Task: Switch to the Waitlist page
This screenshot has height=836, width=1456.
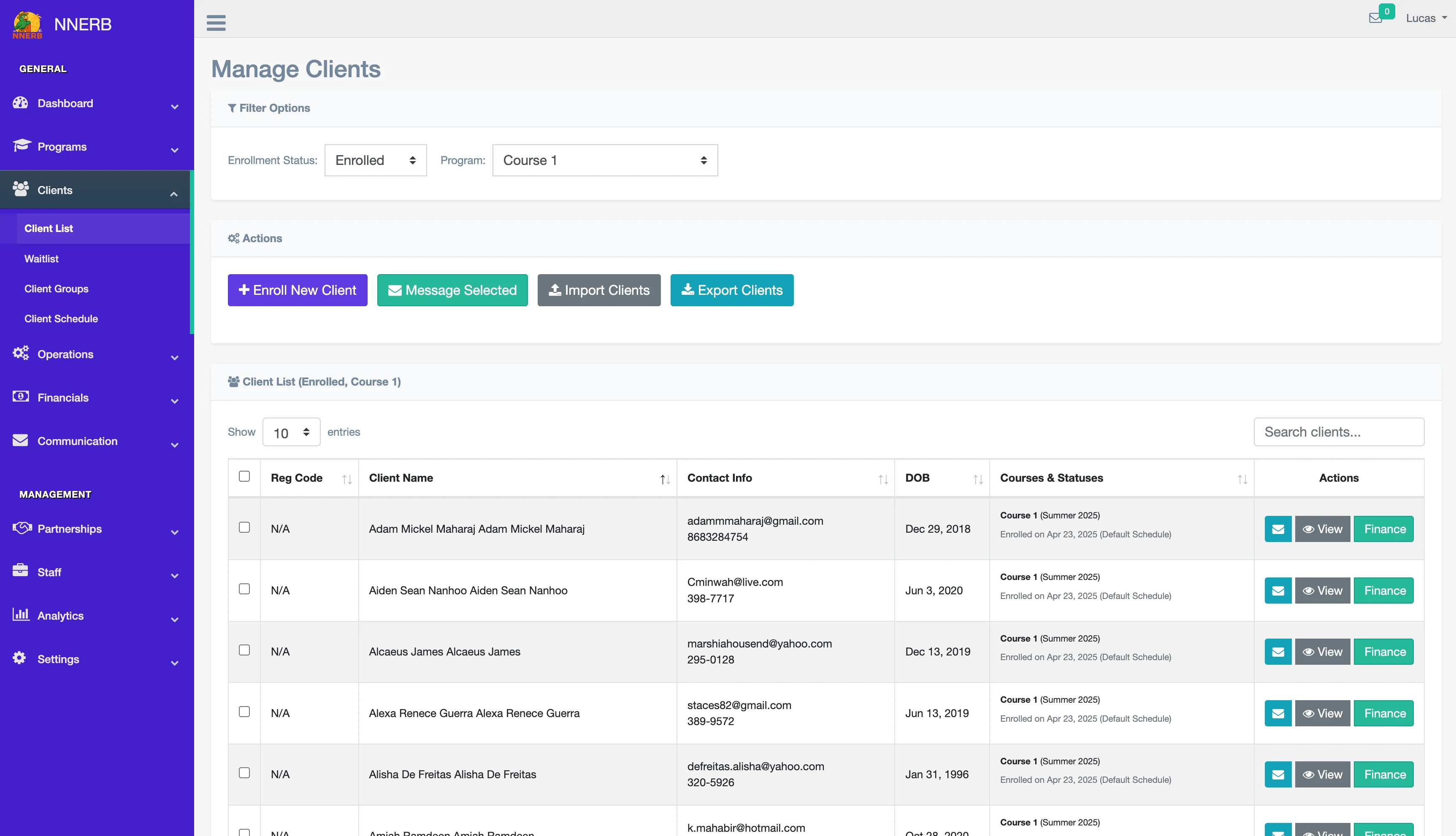Action: pyautogui.click(x=41, y=259)
